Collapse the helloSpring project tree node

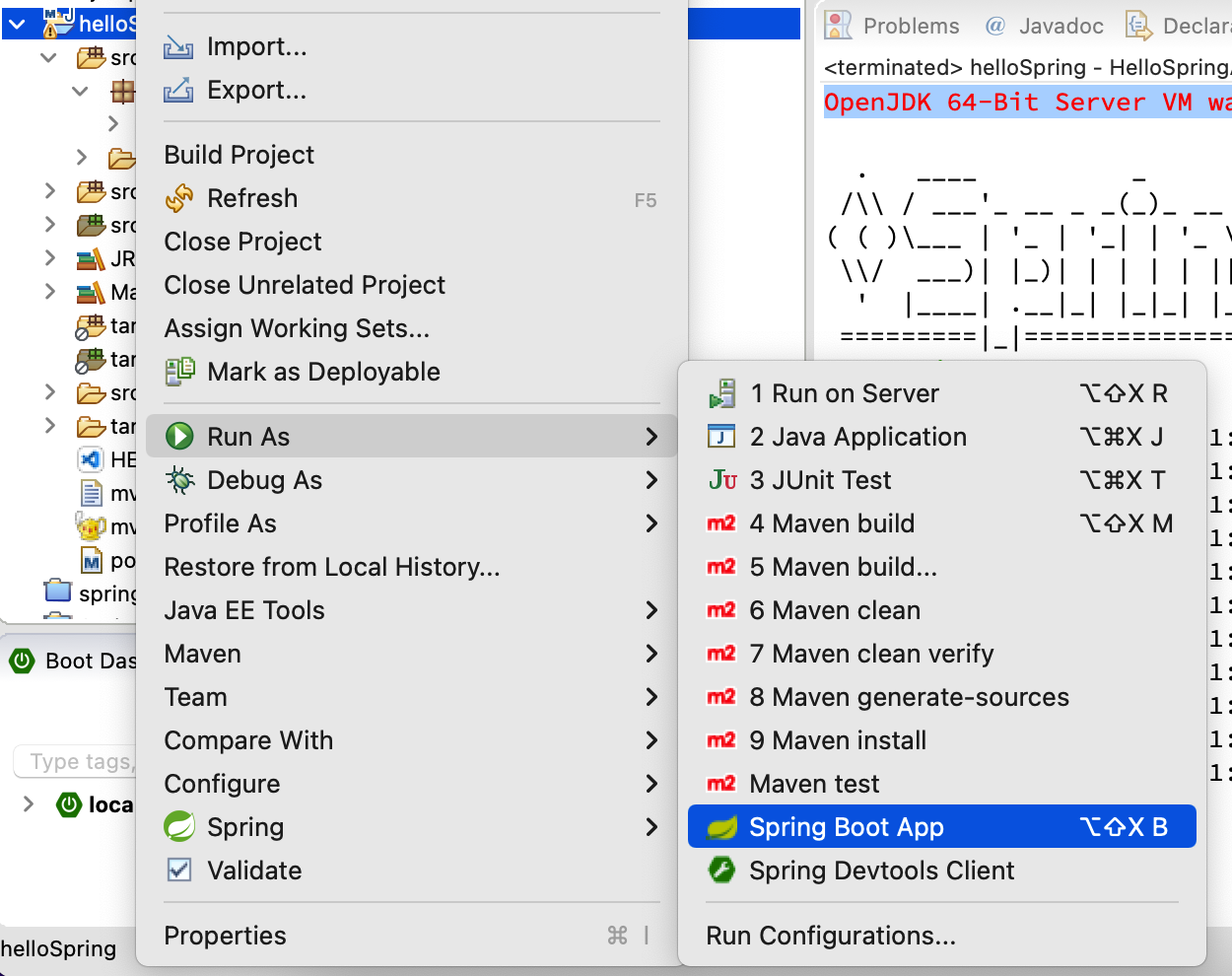pyautogui.click(x=18, y=24)
